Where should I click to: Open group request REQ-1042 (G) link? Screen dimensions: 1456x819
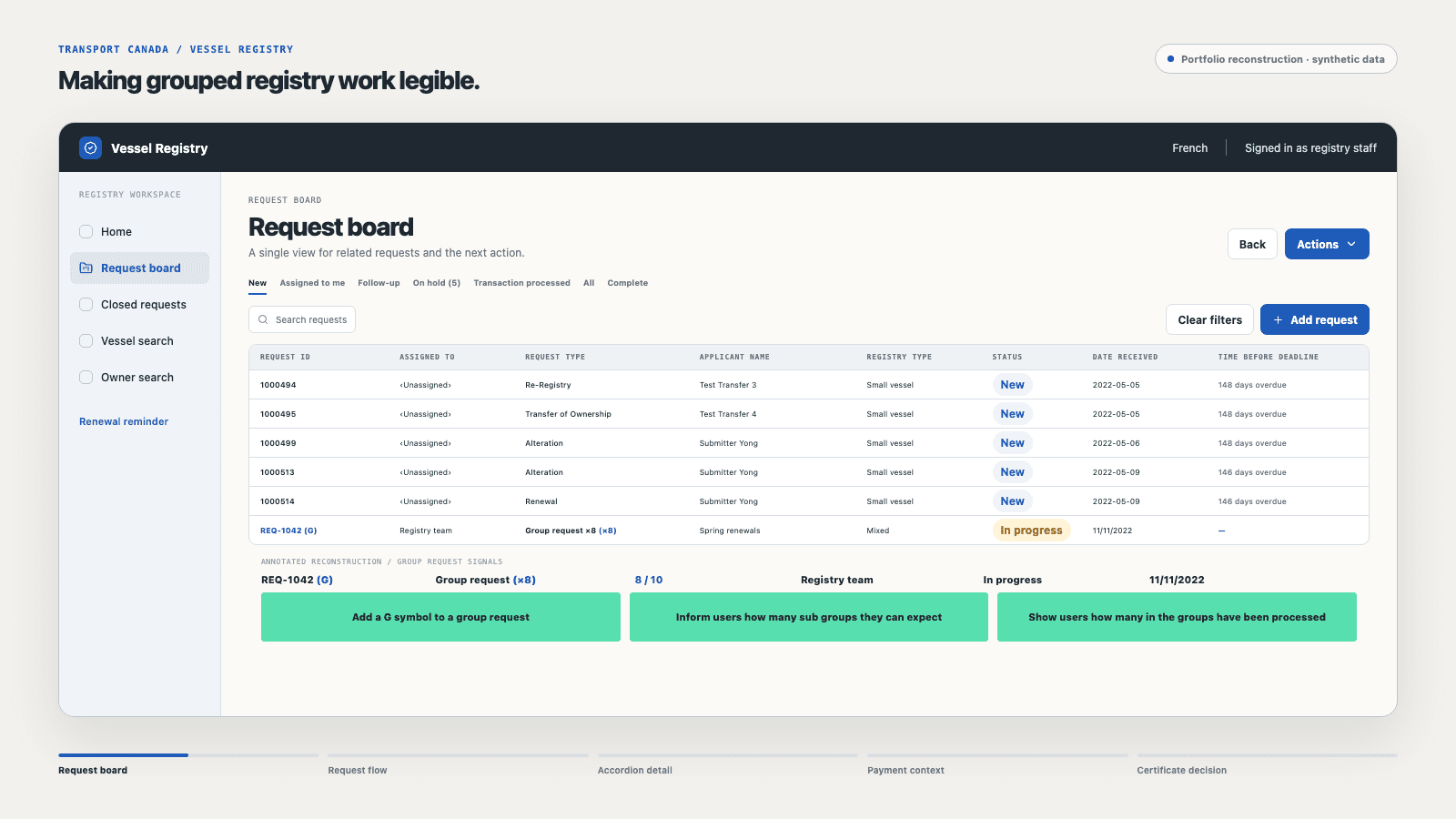pos(288,531)
